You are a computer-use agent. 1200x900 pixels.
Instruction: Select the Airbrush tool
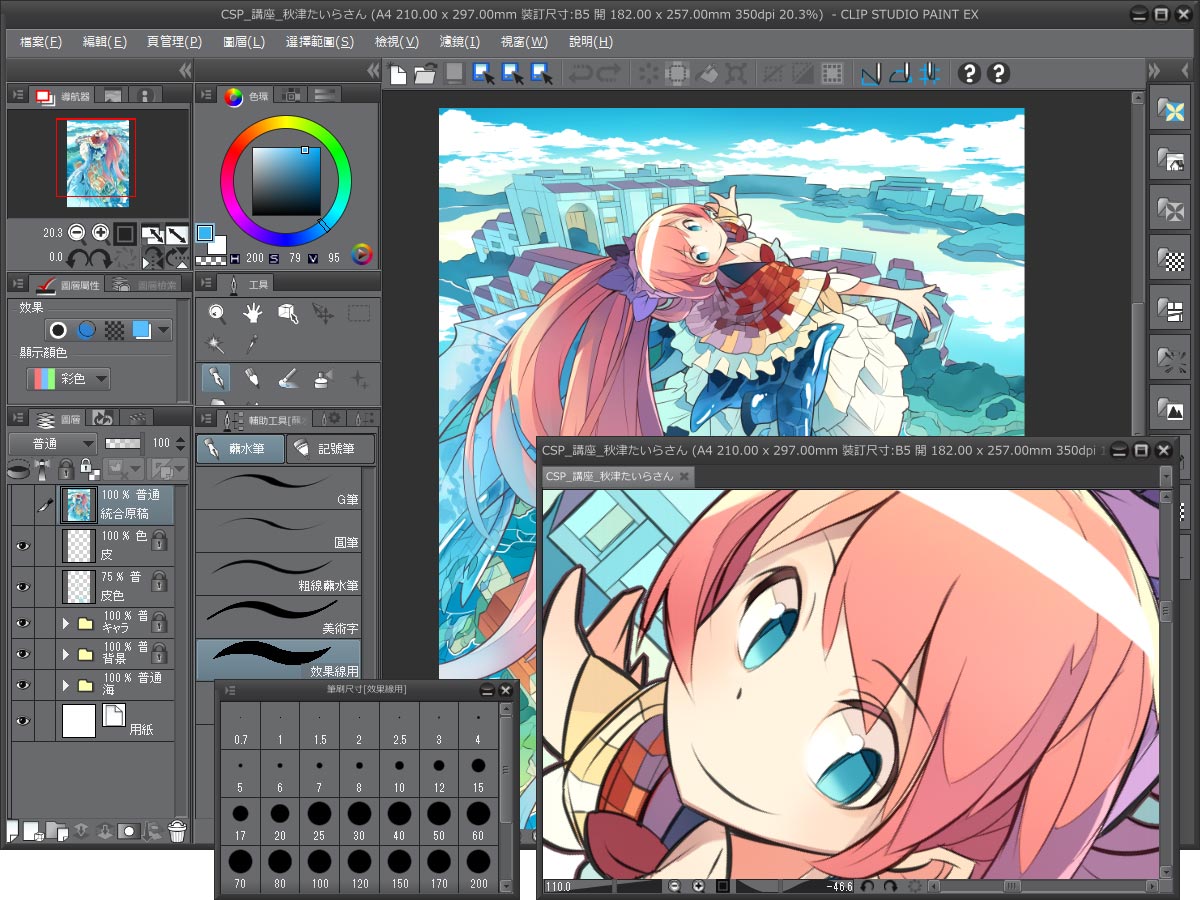pyautogui.click(x=320, y=380)
